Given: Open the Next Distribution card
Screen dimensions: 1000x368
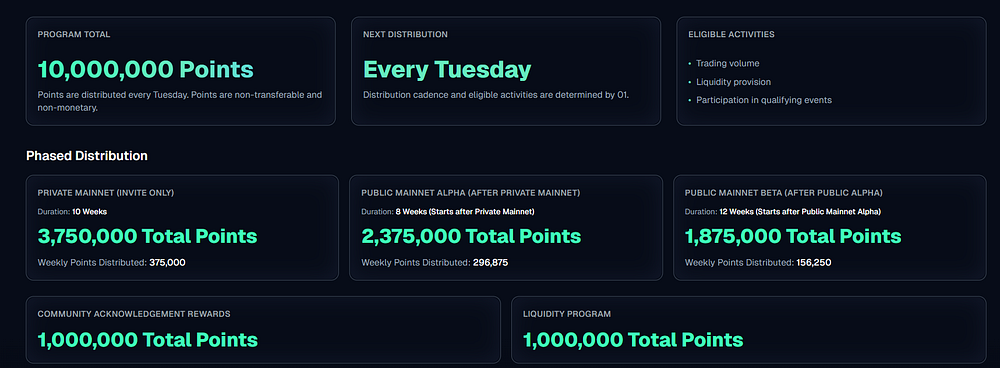Looking at the screenshot, I should (506, 71).
